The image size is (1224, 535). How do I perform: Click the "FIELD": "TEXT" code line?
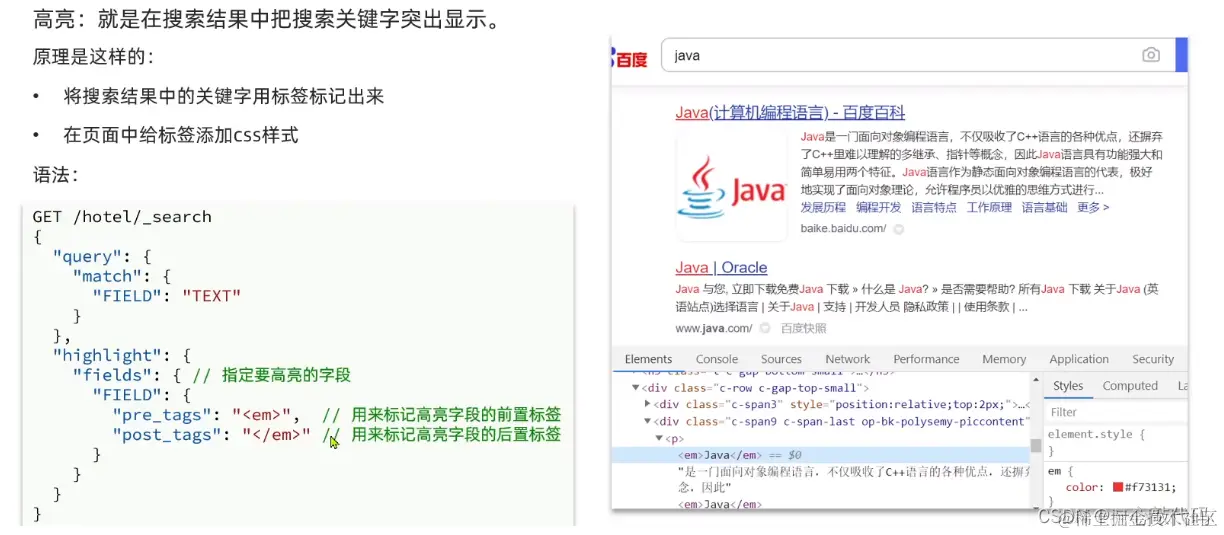coord(166,295)
